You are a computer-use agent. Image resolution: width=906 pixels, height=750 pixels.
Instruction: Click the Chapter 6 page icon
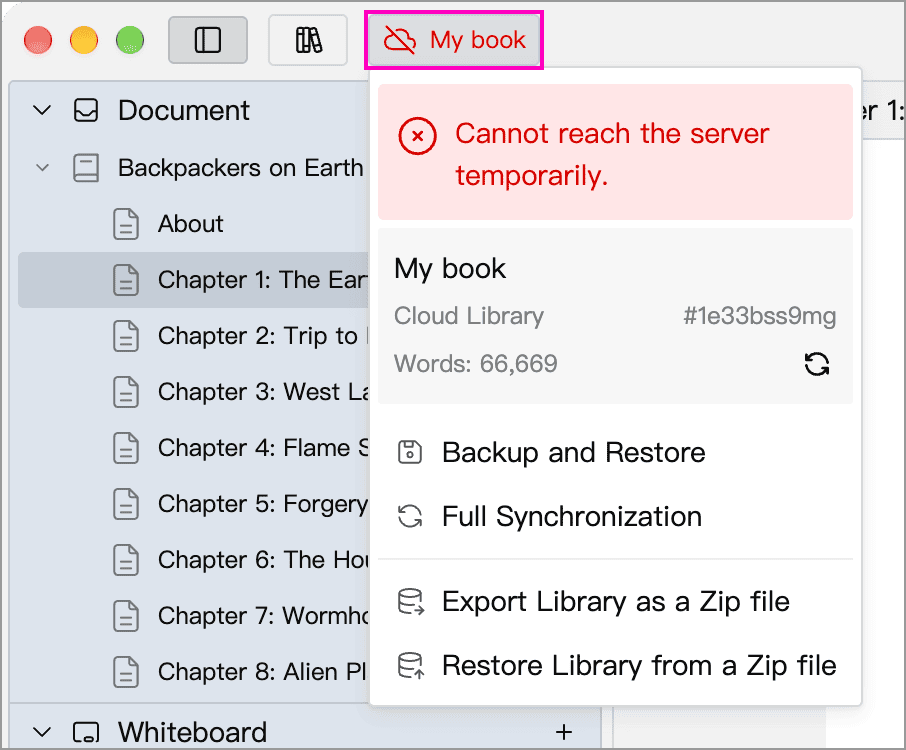pos(126,560)
